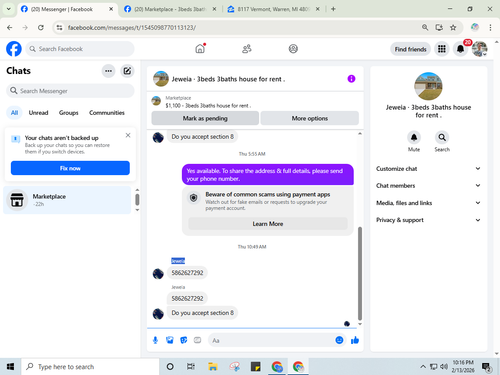Search in conversation via magnifier icon
The width and height of the screenshot is (500, 375).
tap(442, 137)
